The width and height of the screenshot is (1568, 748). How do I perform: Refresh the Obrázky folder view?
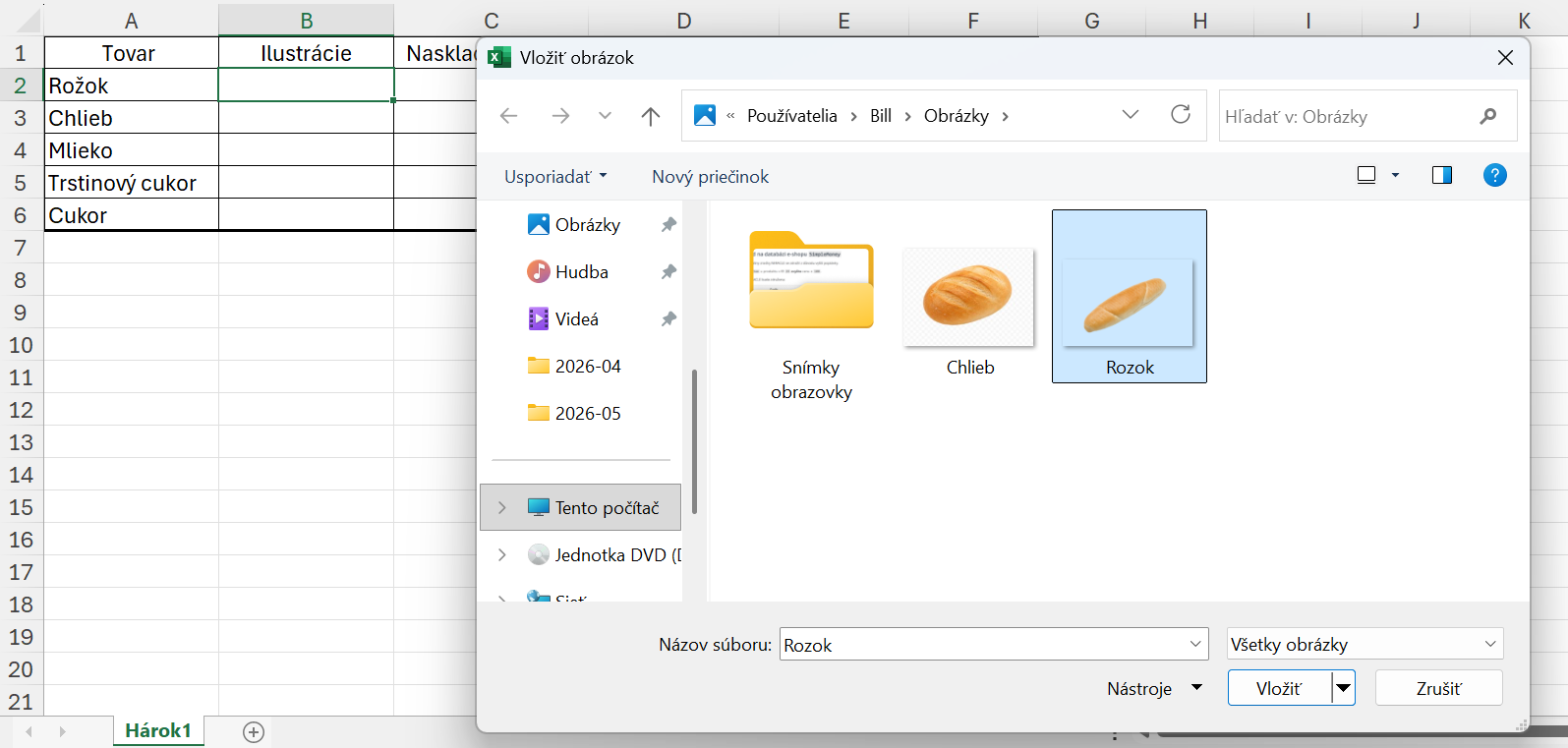pyautogui.click(x=1181, y=115)
